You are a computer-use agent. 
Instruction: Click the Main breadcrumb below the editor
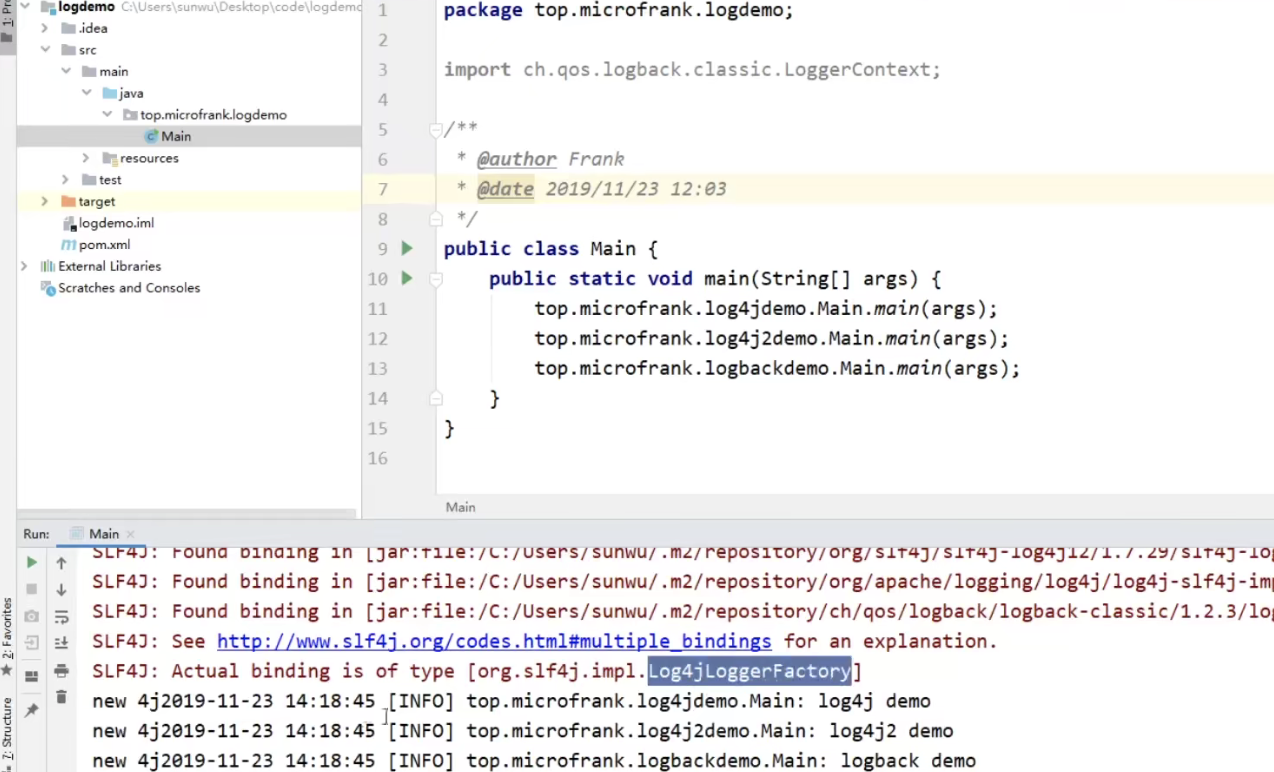pyautogui.click(x=460, y=507)
